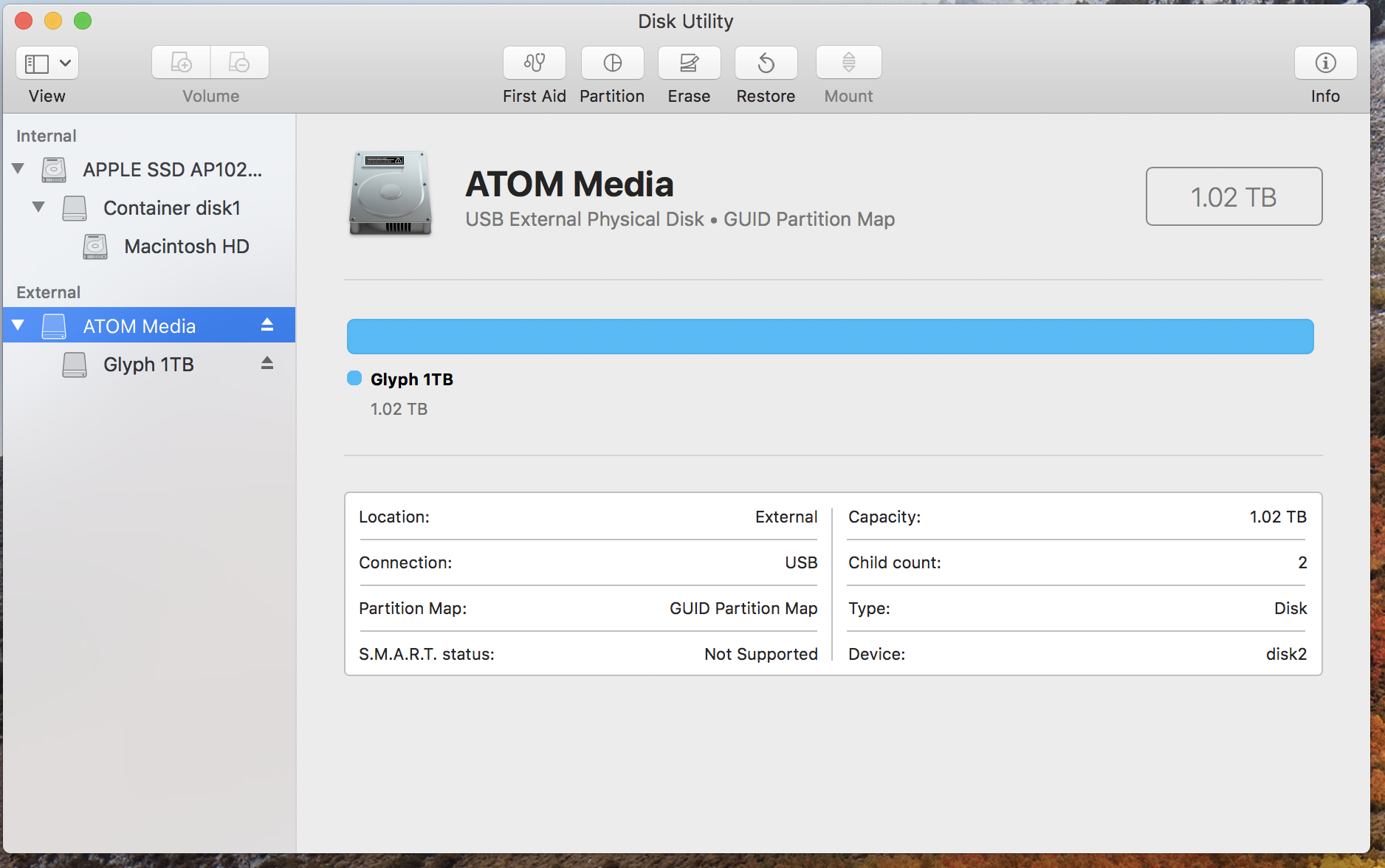Select Container disk1 in sidebar
1385x868 pixels.
[149, 208]
